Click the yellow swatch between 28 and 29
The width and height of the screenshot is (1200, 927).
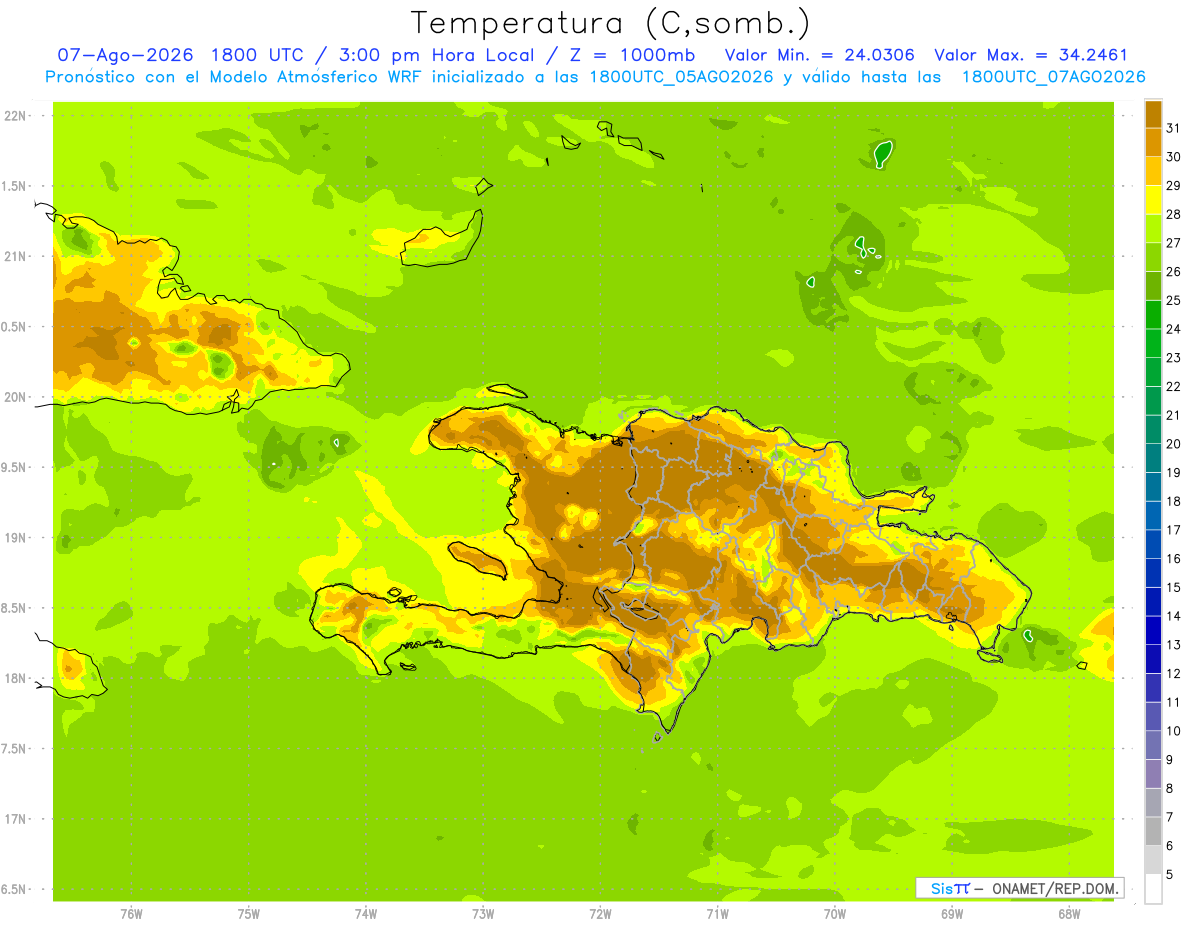pos(1153,200)
